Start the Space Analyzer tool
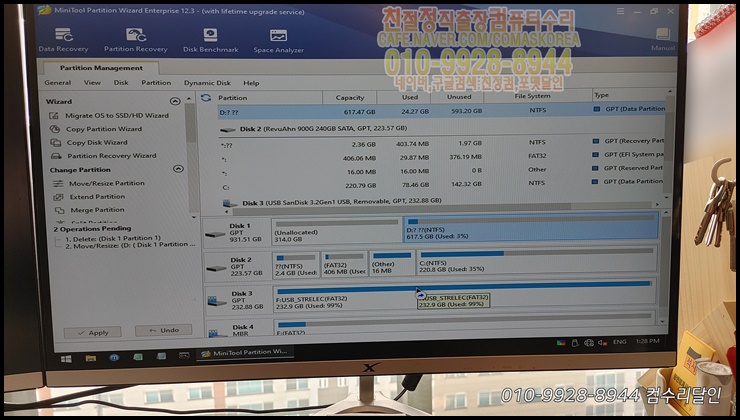 tap(278, 41)
